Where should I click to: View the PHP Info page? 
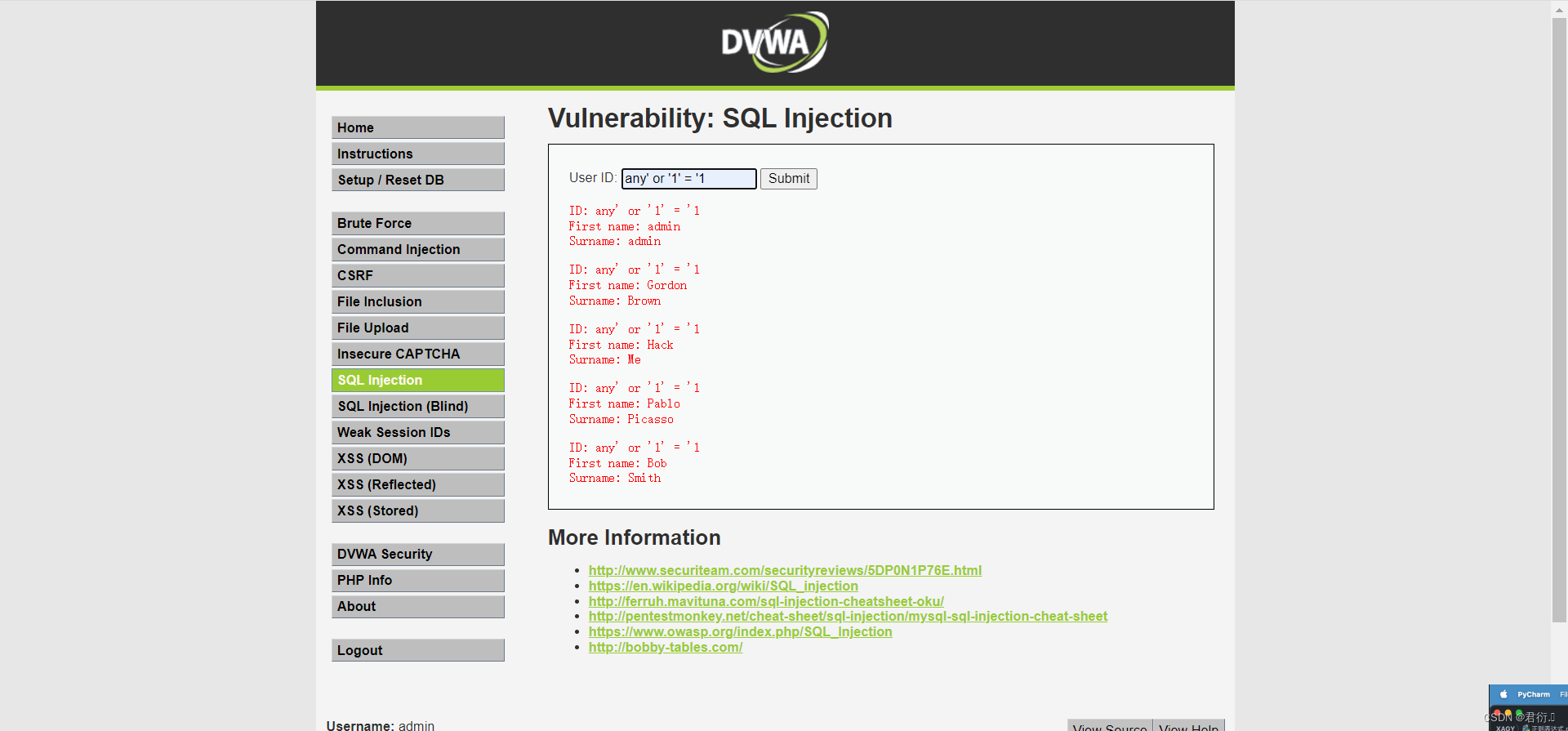pyautogui.click(x=417, y=580)
